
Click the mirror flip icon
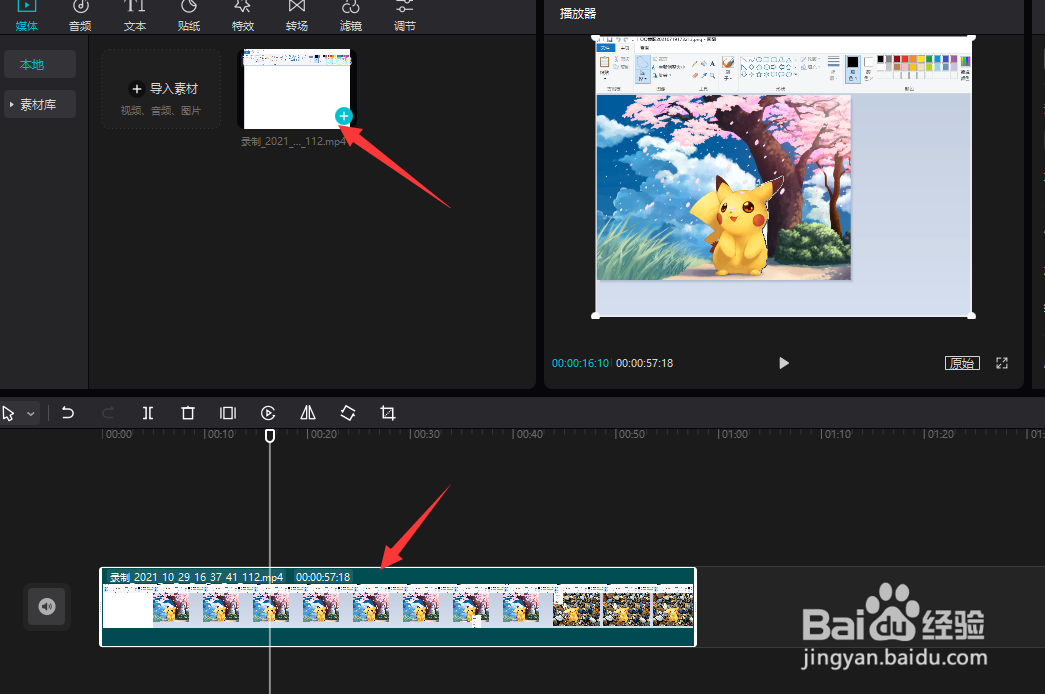(308, 413)
